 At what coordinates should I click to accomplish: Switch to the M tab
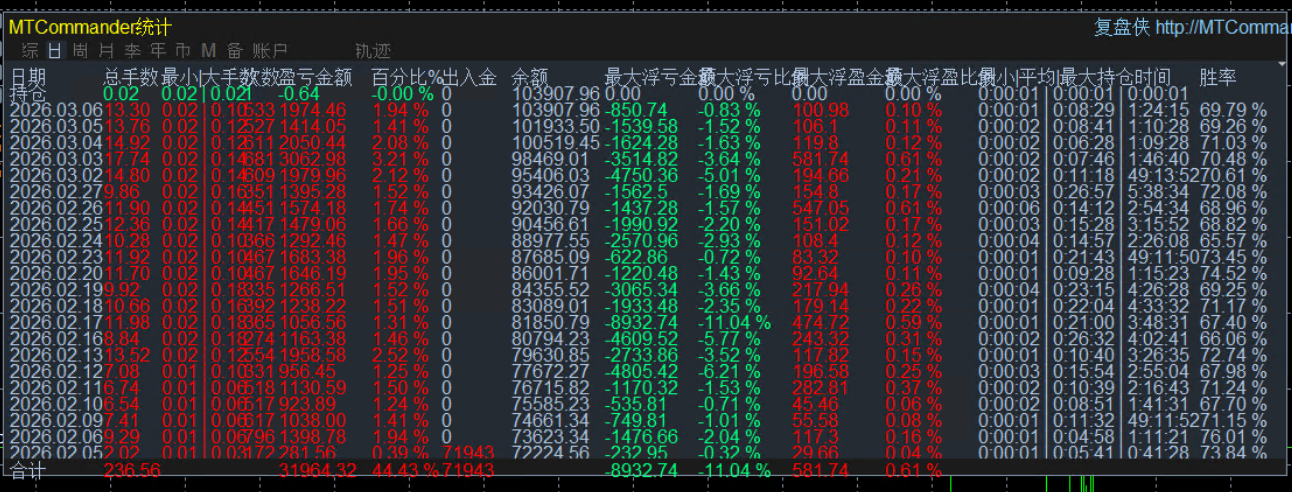(208, 50)
